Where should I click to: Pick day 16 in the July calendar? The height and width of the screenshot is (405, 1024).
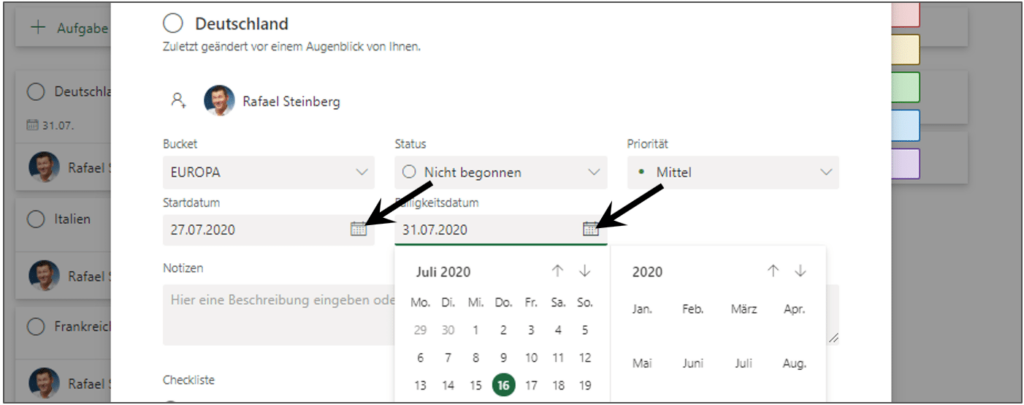[503, 385]
